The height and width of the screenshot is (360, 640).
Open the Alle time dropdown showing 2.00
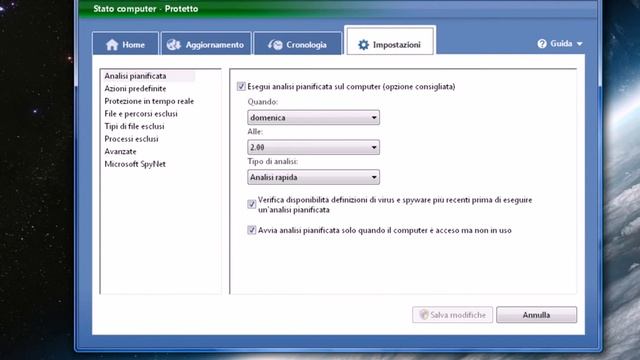[313, 147]
